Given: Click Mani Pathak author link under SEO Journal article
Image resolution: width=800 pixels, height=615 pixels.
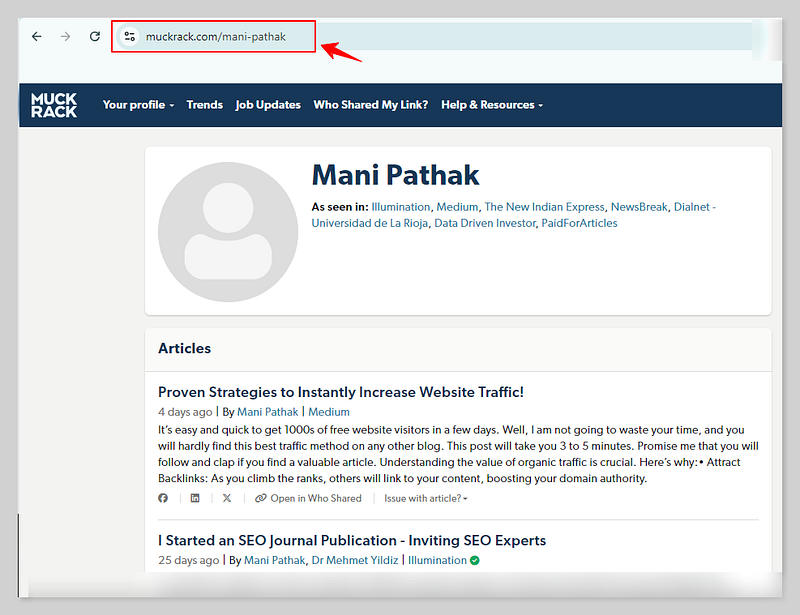Looking at the screenshot, I should click(x=274, y=560).
